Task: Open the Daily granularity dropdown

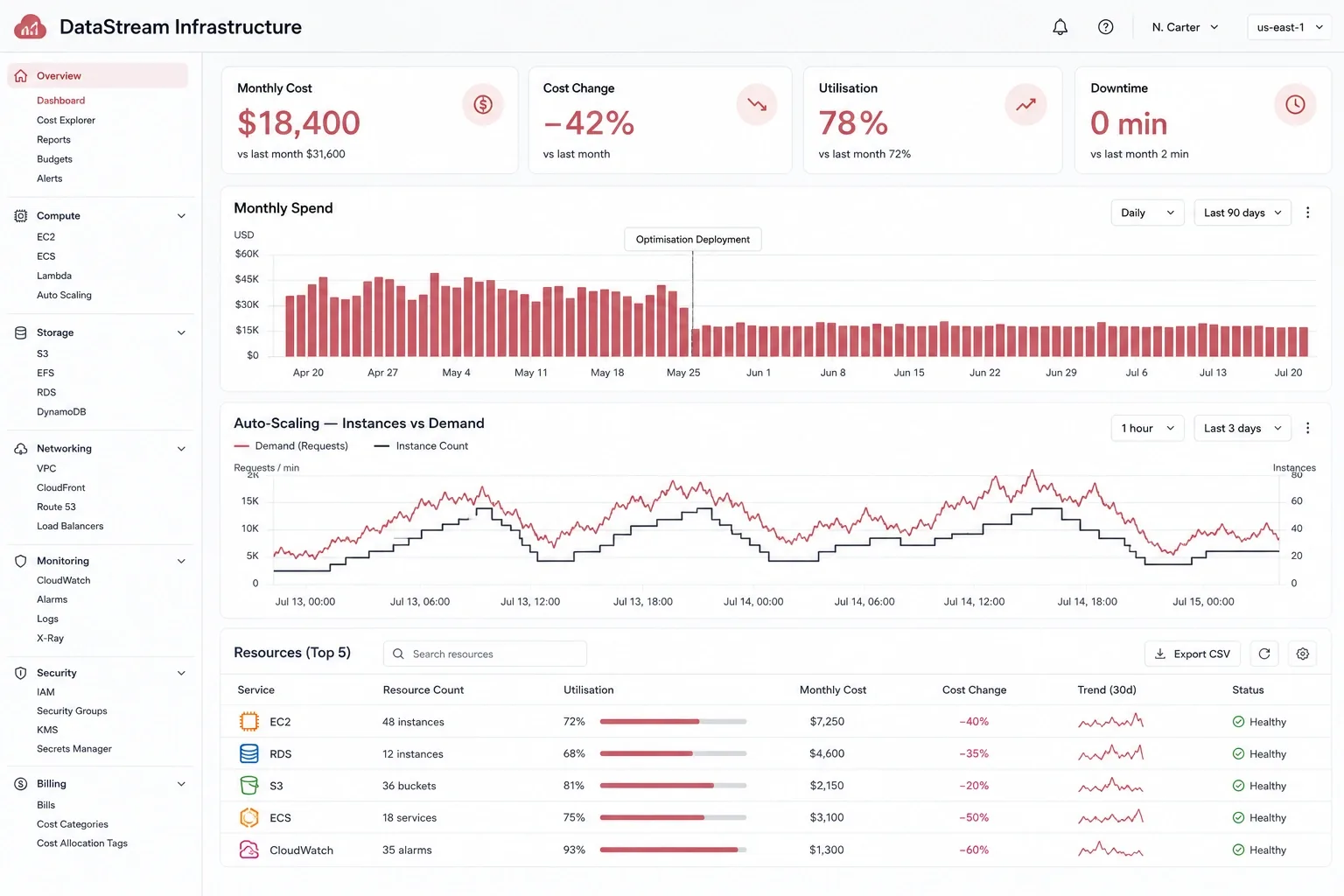Action: (1147, 213)
